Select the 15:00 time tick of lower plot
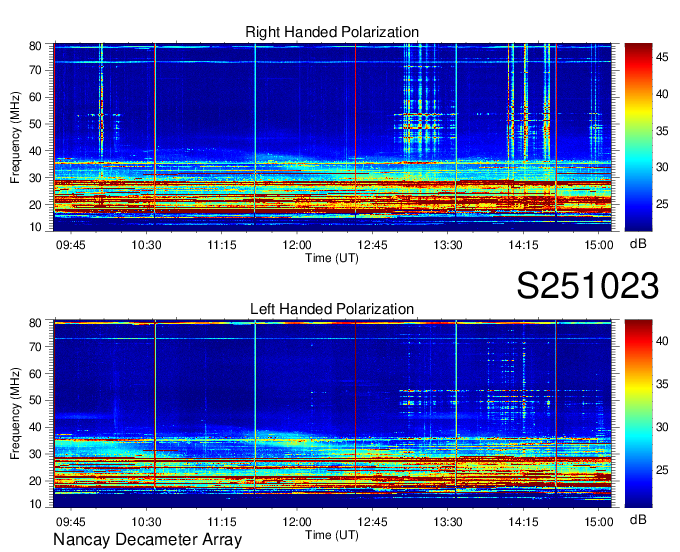680x552 pixels. [x=599, y=522]
